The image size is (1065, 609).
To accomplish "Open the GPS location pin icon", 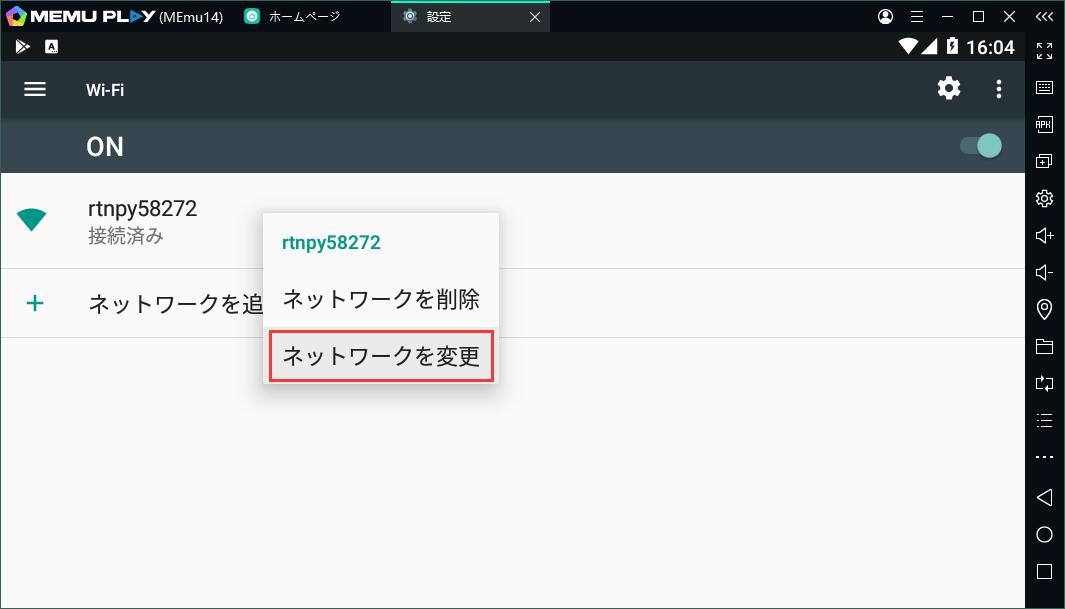I will (1044, 309).
